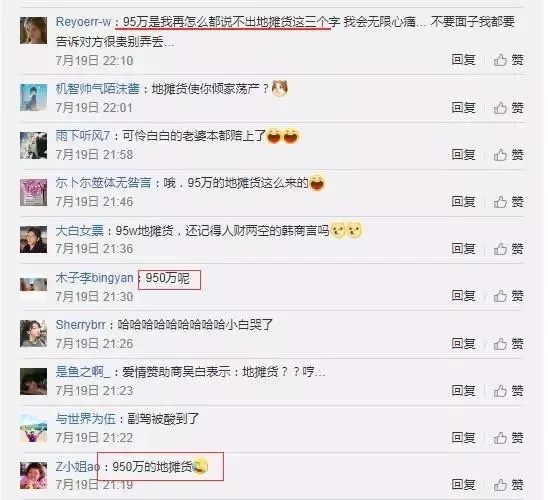Like Sherrybrr's comment with thumbs-up icon
This screenshot has height=500, width=548.
pyautogui.click(x=509, y=344)
